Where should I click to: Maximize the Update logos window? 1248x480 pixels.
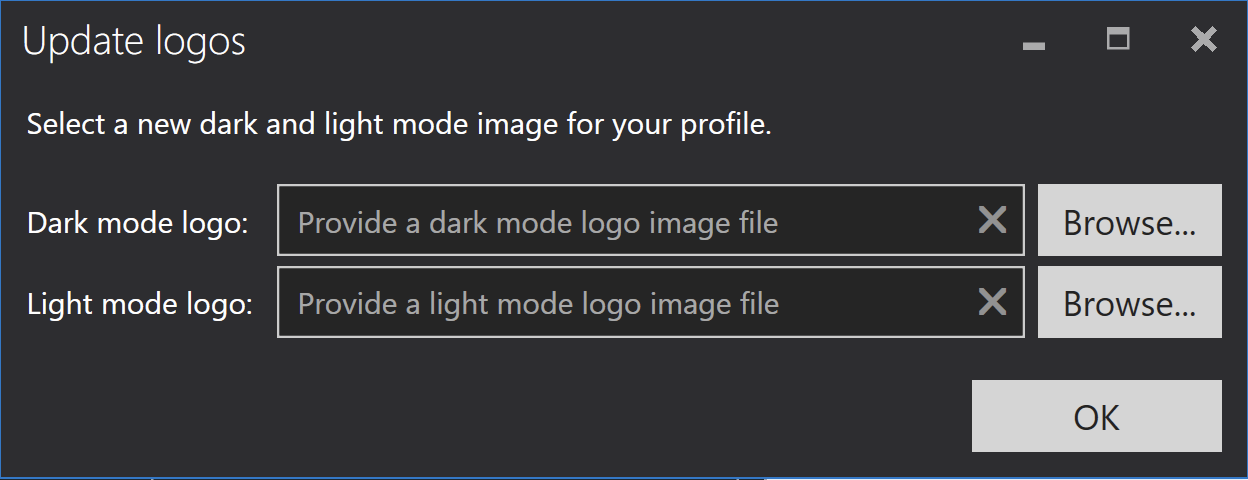coord(1118,40)
